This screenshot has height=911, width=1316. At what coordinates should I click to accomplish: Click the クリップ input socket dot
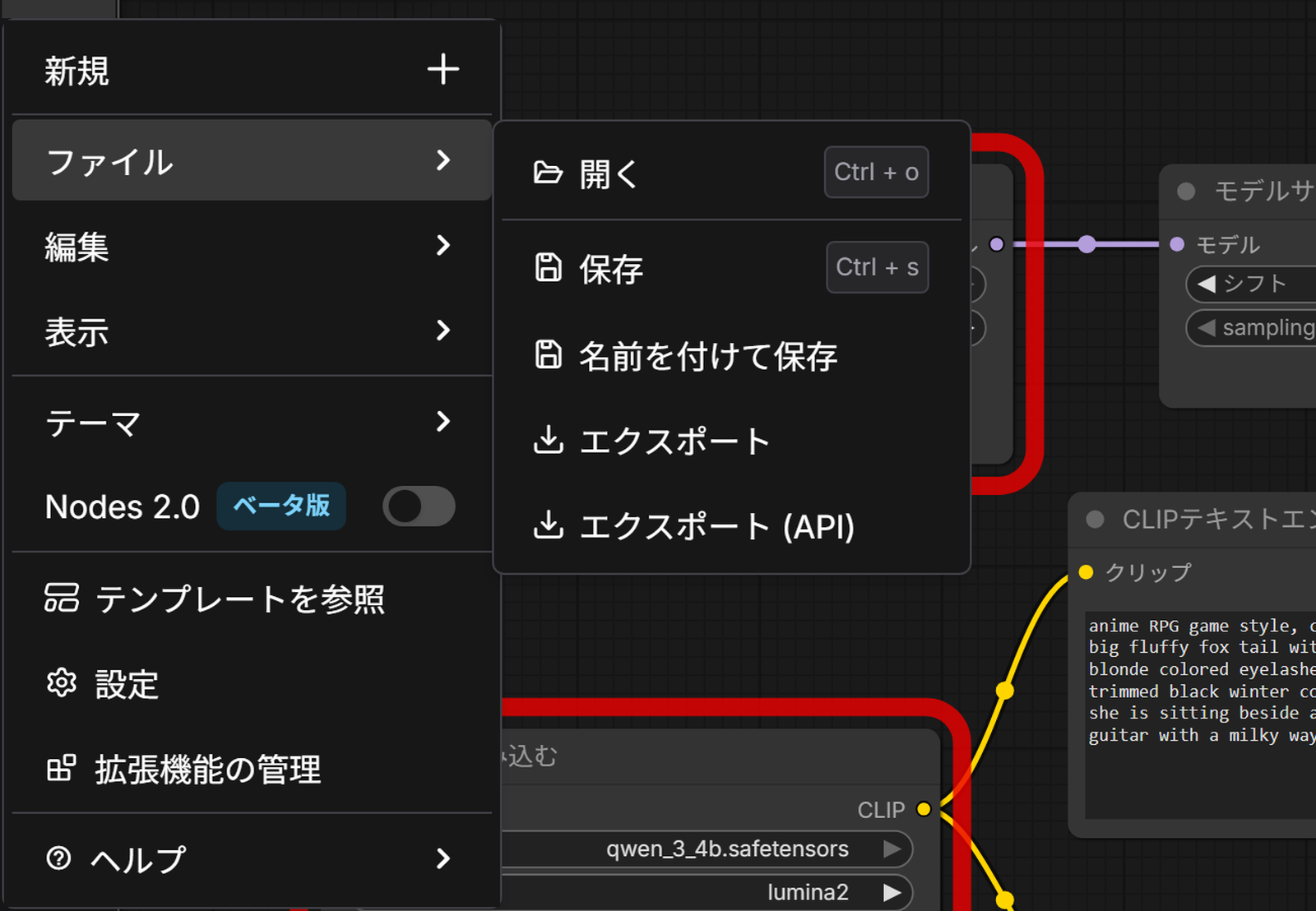(1086, 572)
